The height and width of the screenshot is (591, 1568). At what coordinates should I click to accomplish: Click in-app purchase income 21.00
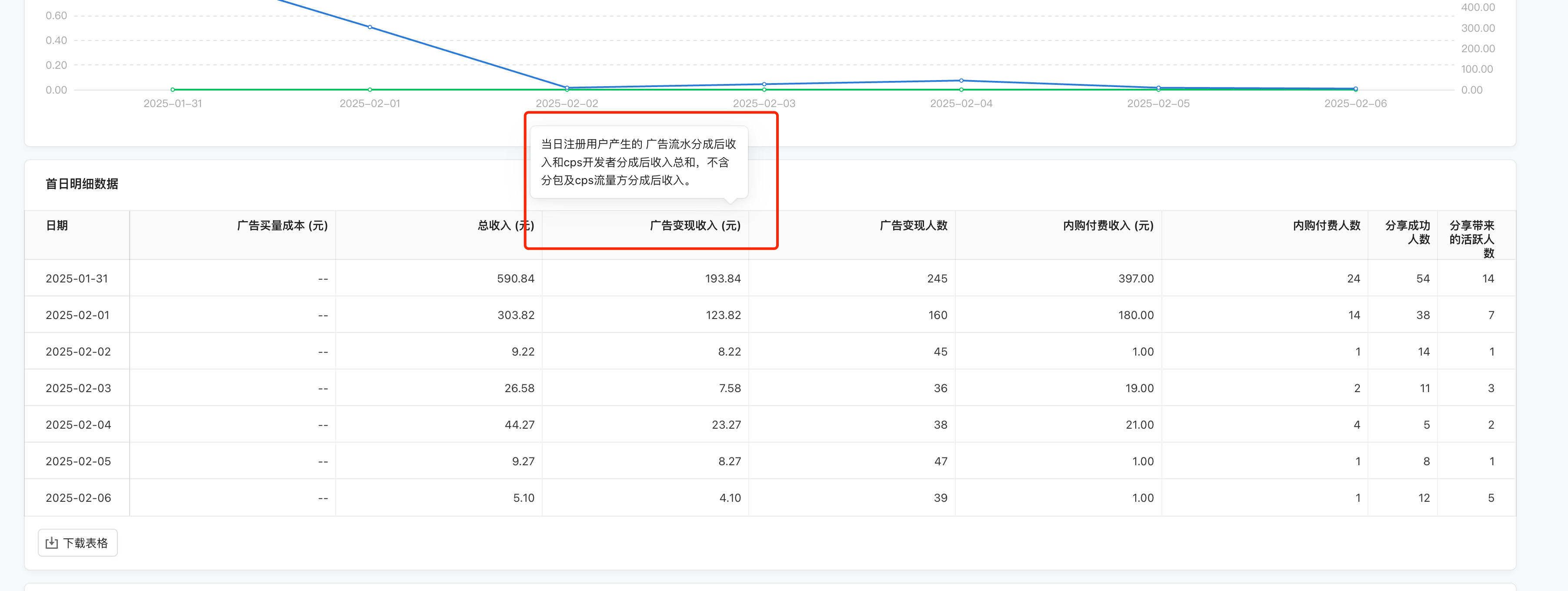click(x=1140, y=425)
